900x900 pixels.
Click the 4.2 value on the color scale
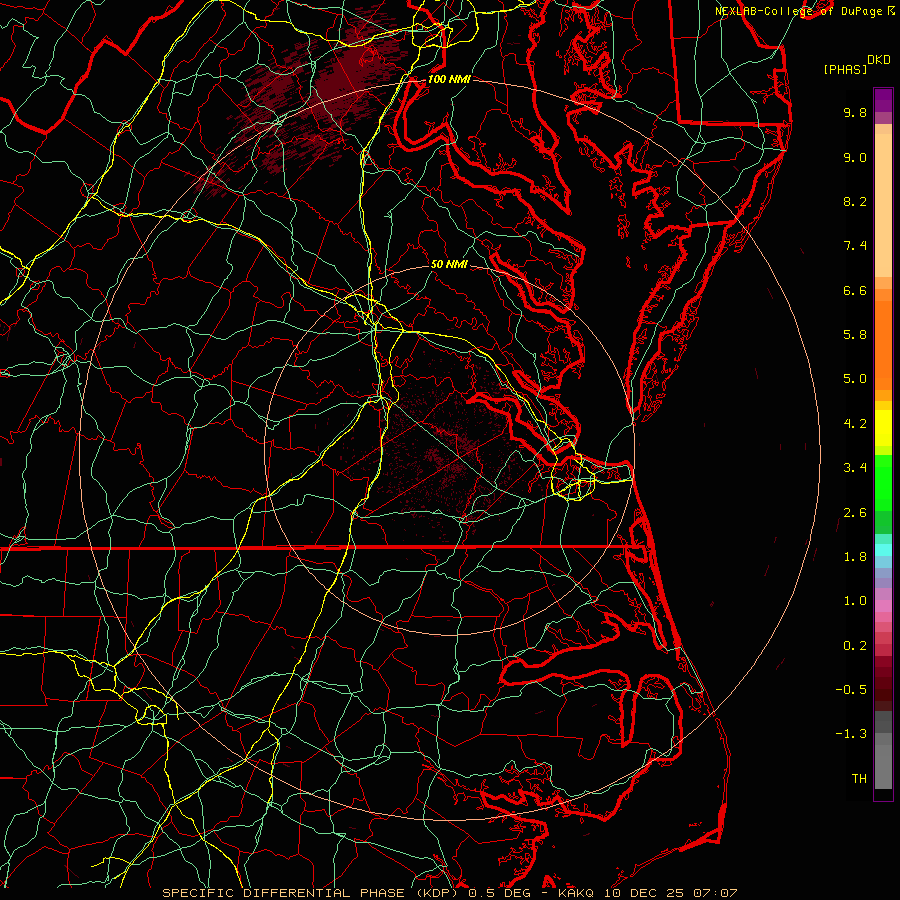point(855,424)
